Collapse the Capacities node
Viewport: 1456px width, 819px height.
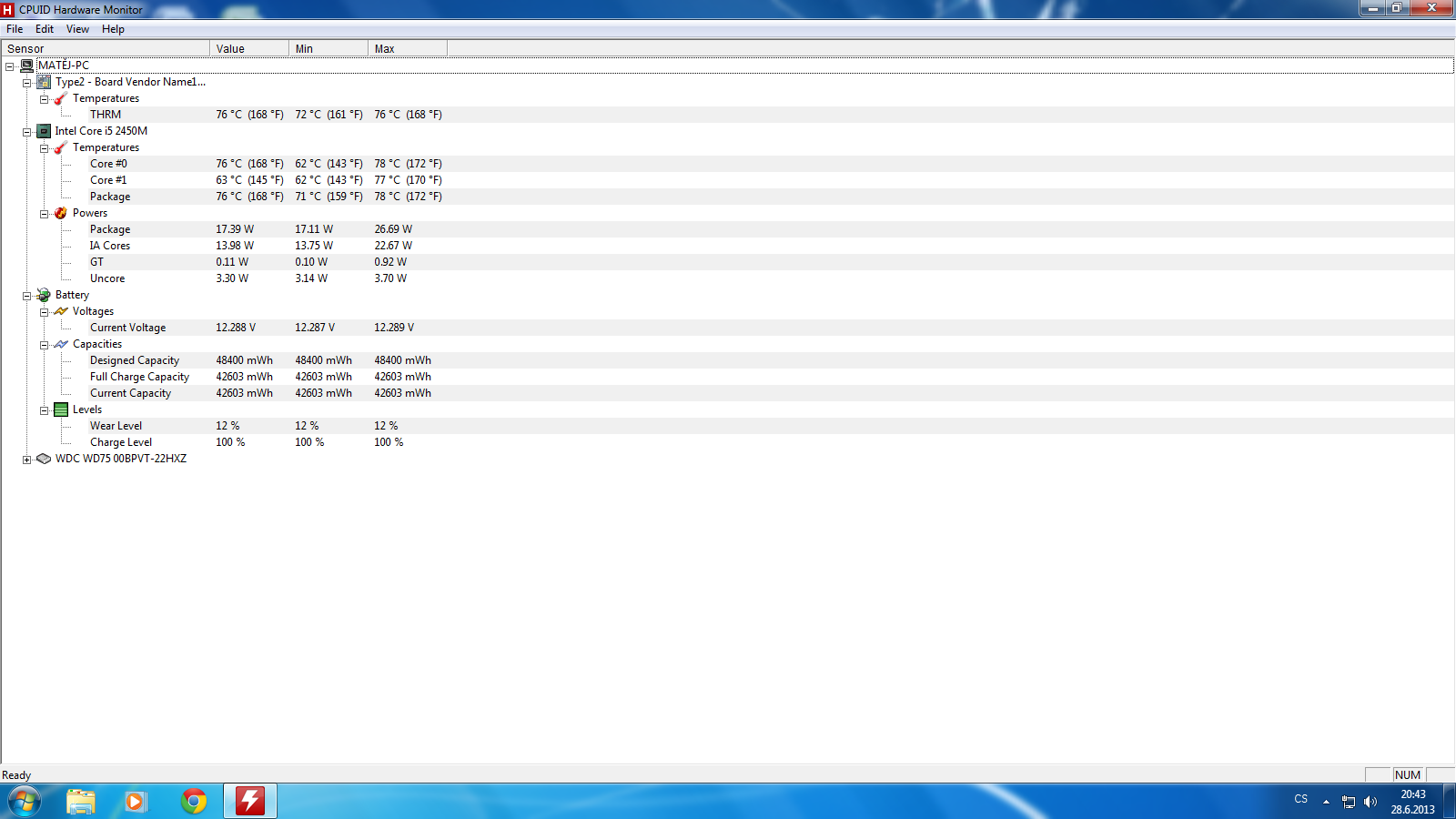pyautogui.click(x=45, y=345)
